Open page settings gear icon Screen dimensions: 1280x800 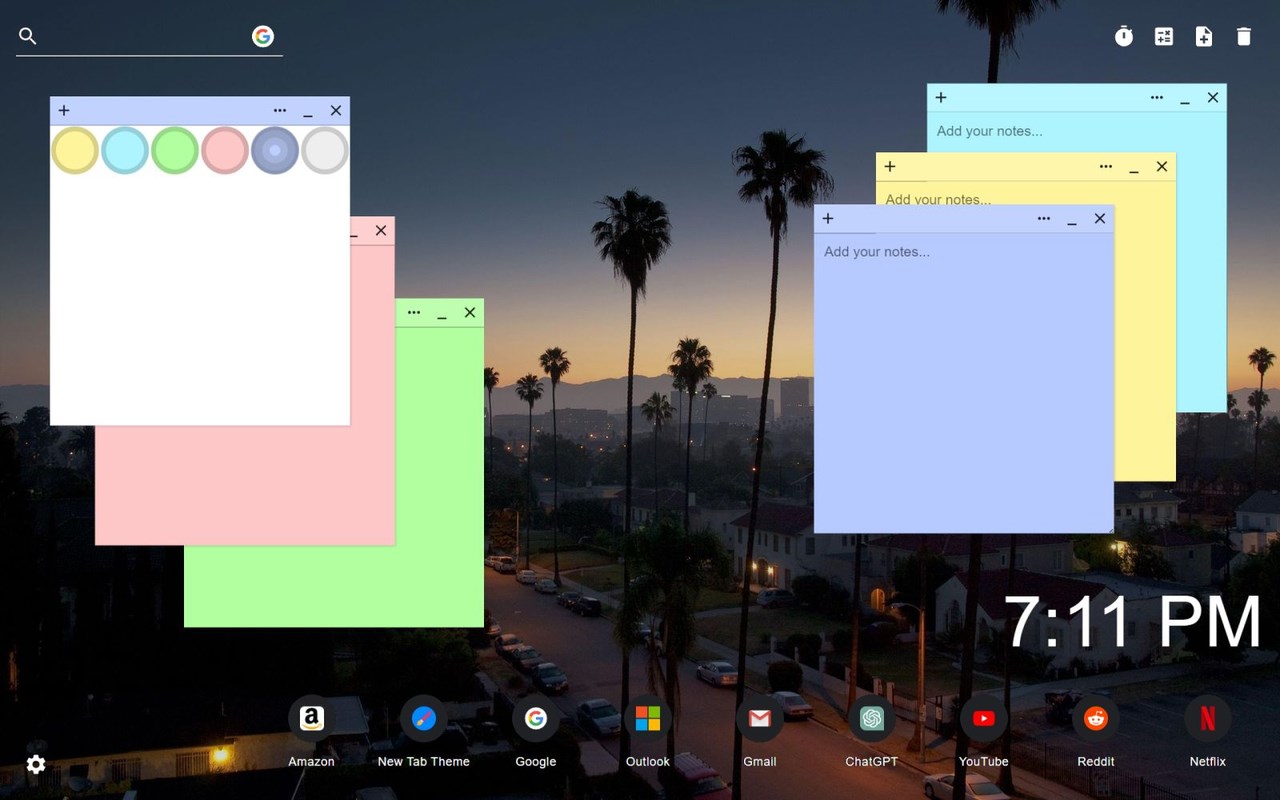click(x=36, y=765)
